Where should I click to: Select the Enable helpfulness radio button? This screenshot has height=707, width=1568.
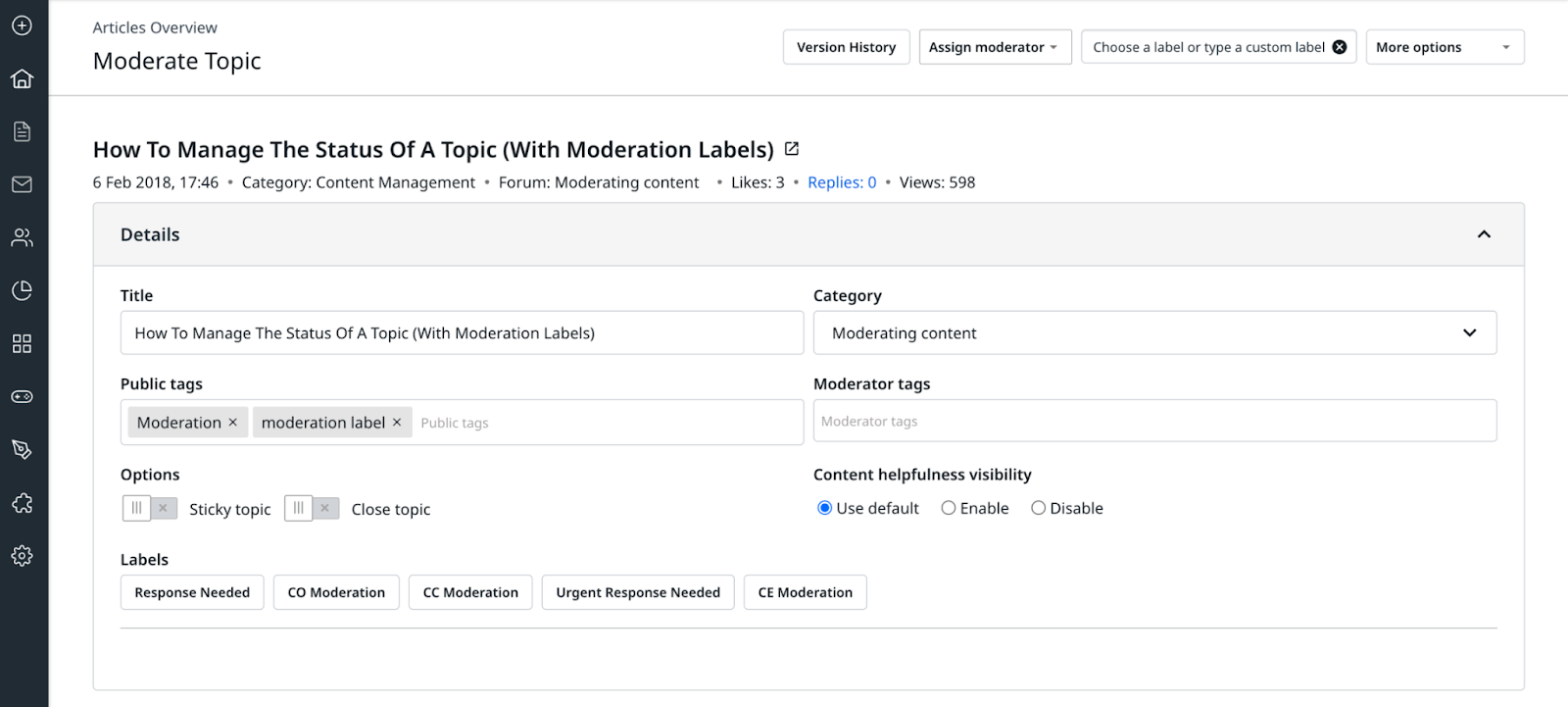pyautogui.click(x=949, y=508)
